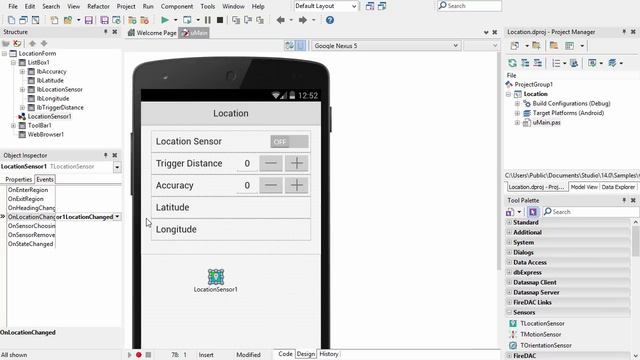640x360 pixels.
Task: Click the macro play triangle in status bar
Action: click(130, 355)
